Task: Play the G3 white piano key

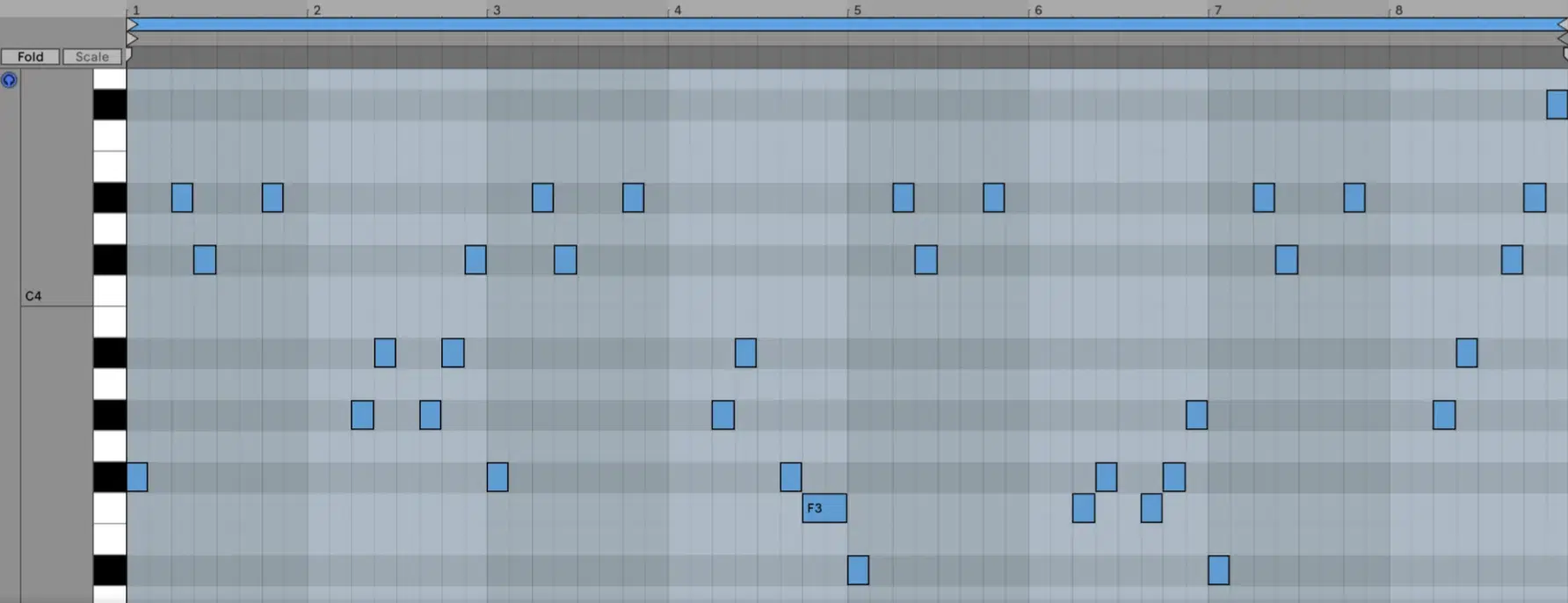Action: coord(110,447)
